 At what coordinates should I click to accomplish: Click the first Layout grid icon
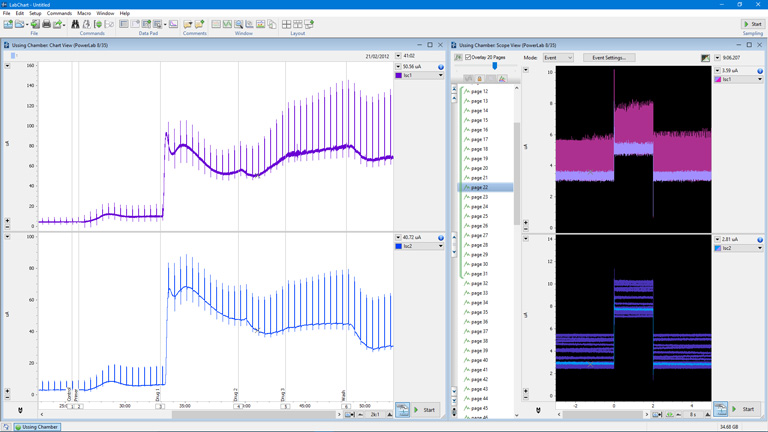(x=286, y=24)
